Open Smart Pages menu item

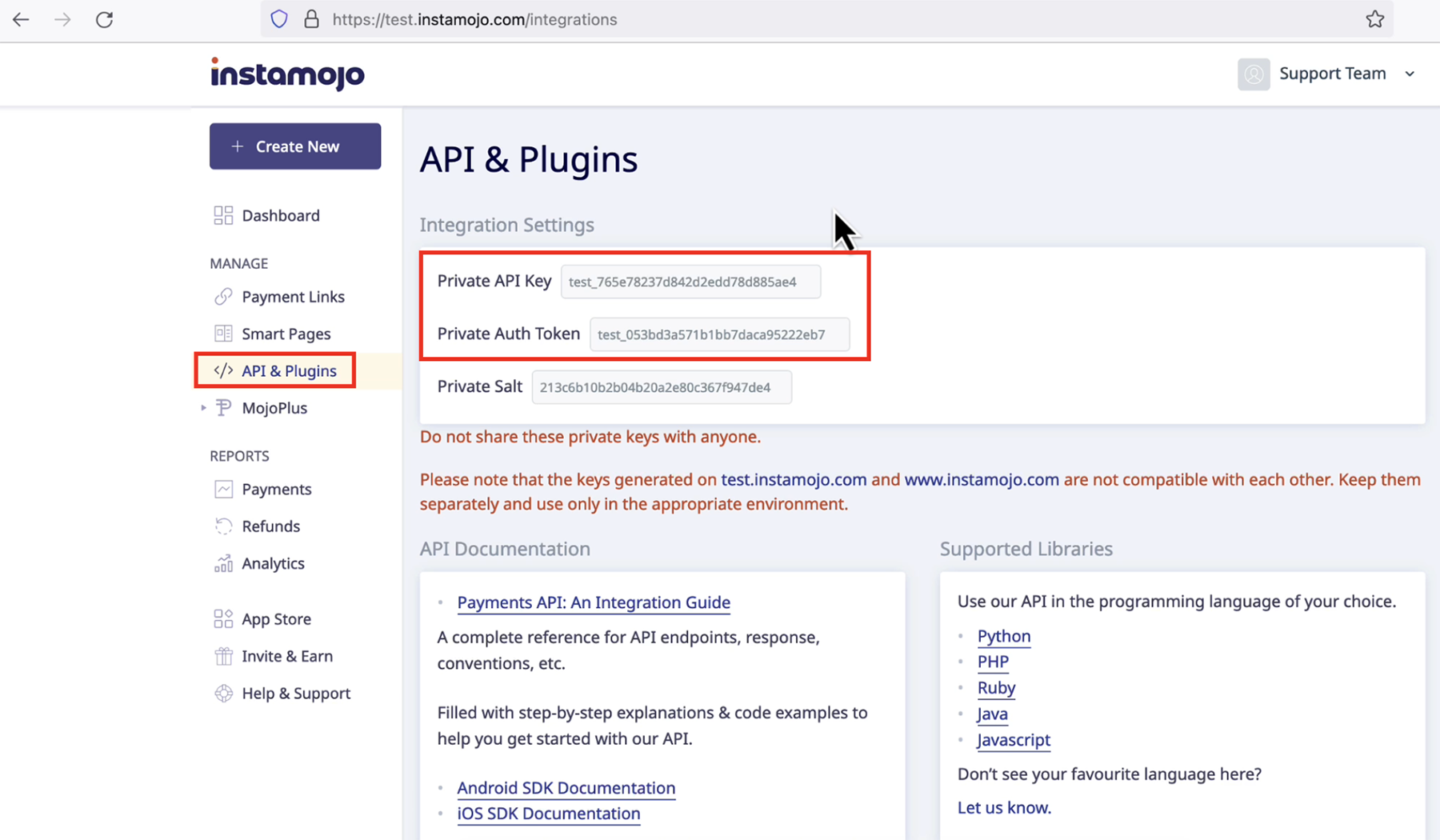tap(286, 334)
